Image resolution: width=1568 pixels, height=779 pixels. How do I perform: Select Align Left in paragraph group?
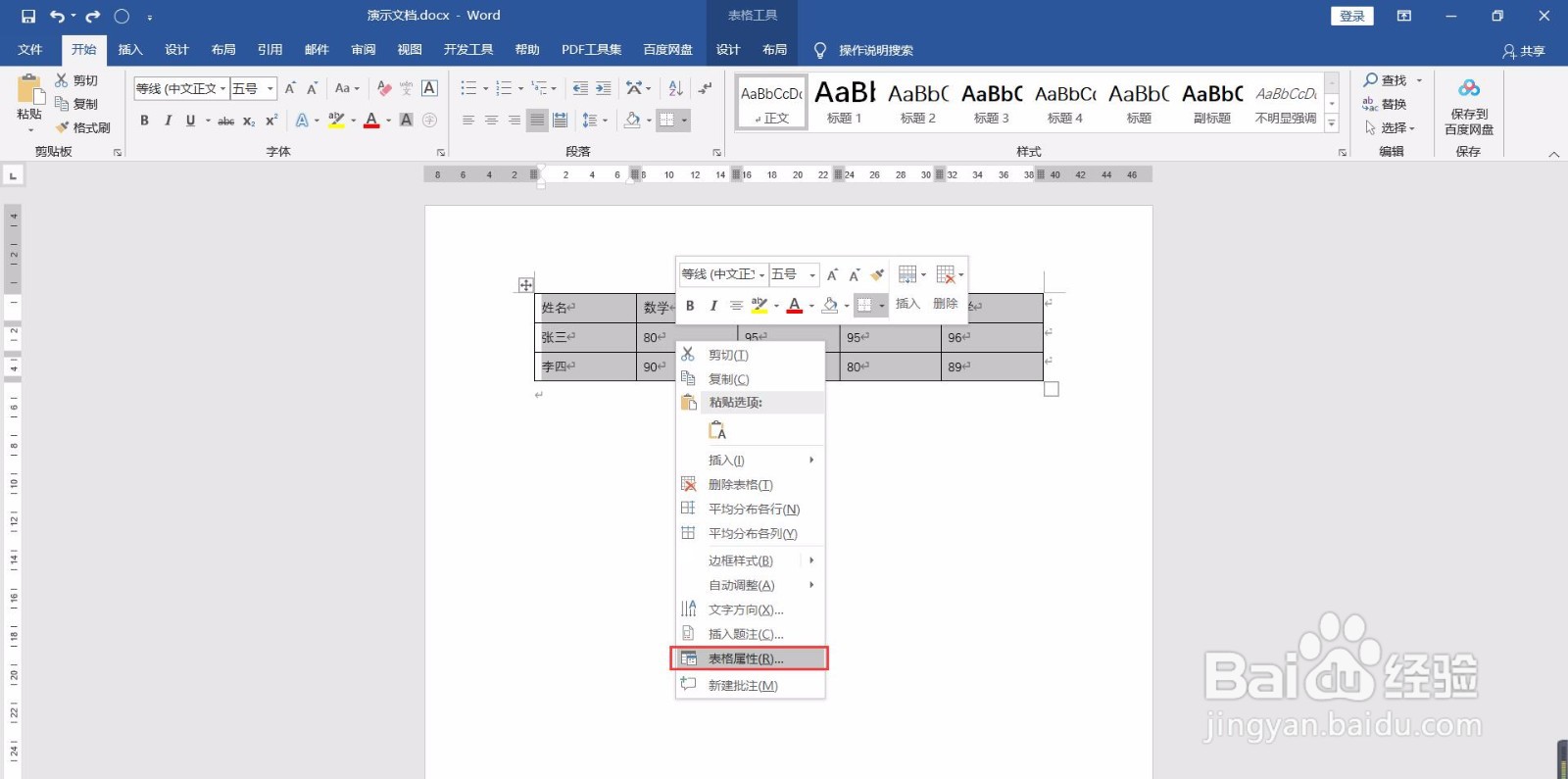468,120
